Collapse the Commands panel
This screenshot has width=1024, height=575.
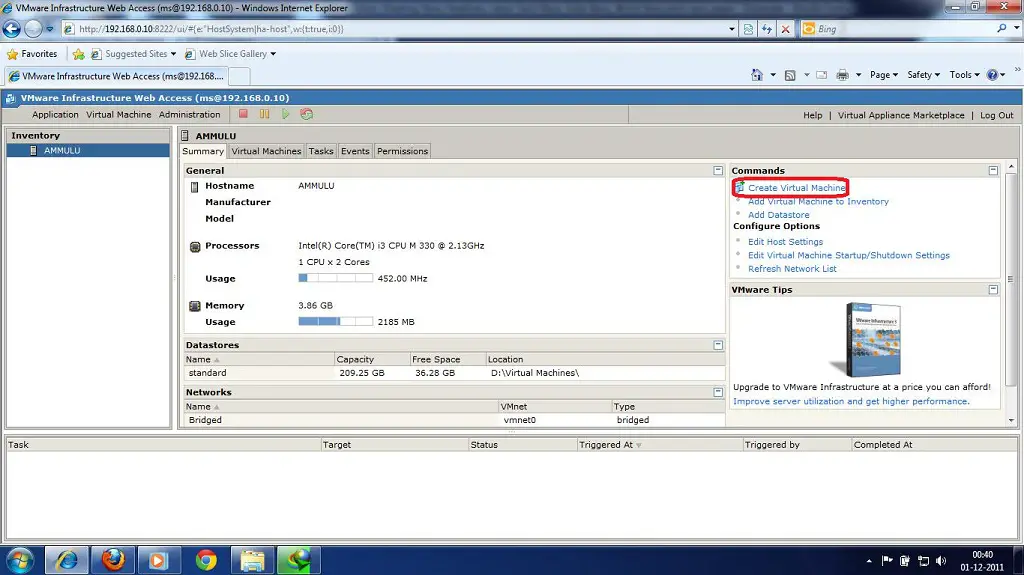tap(993, 171)
